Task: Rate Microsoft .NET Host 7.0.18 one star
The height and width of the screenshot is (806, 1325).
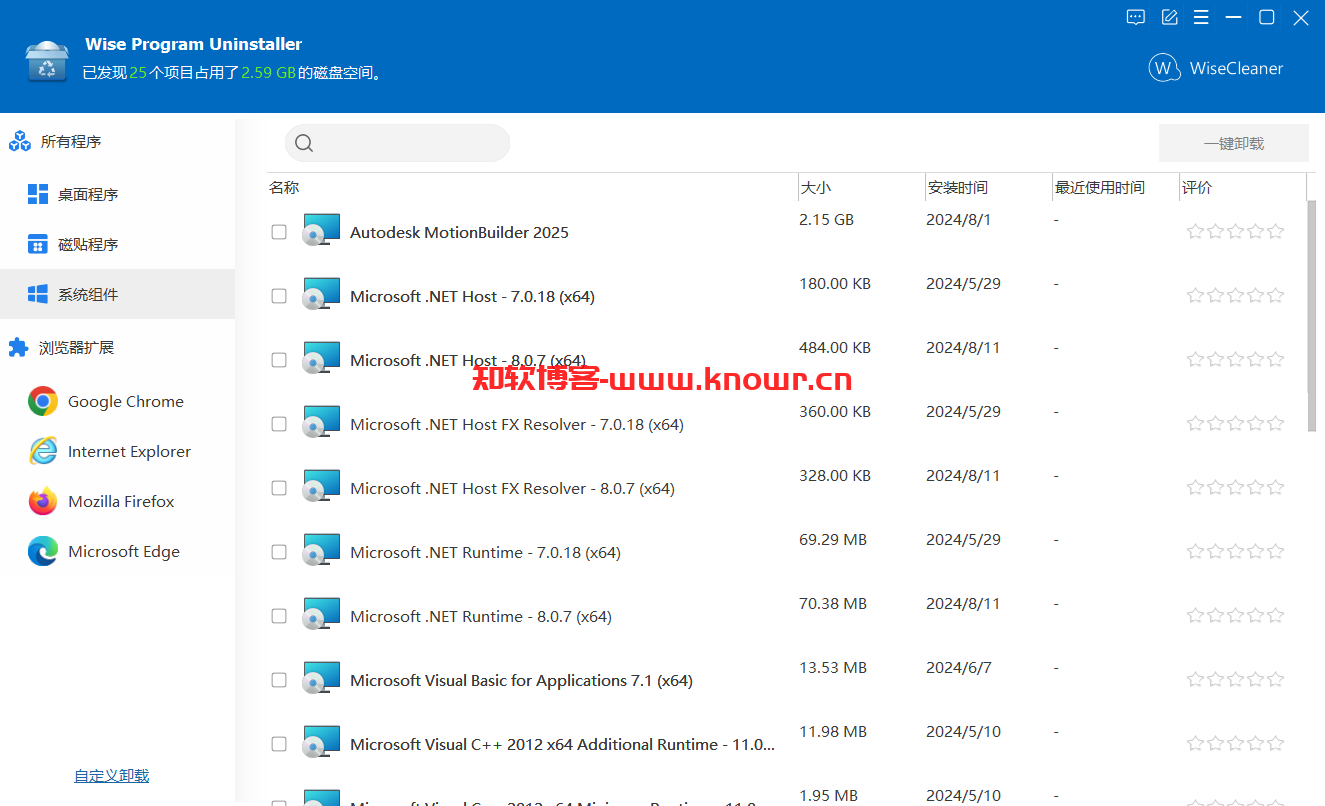Action: point(1195,296)
